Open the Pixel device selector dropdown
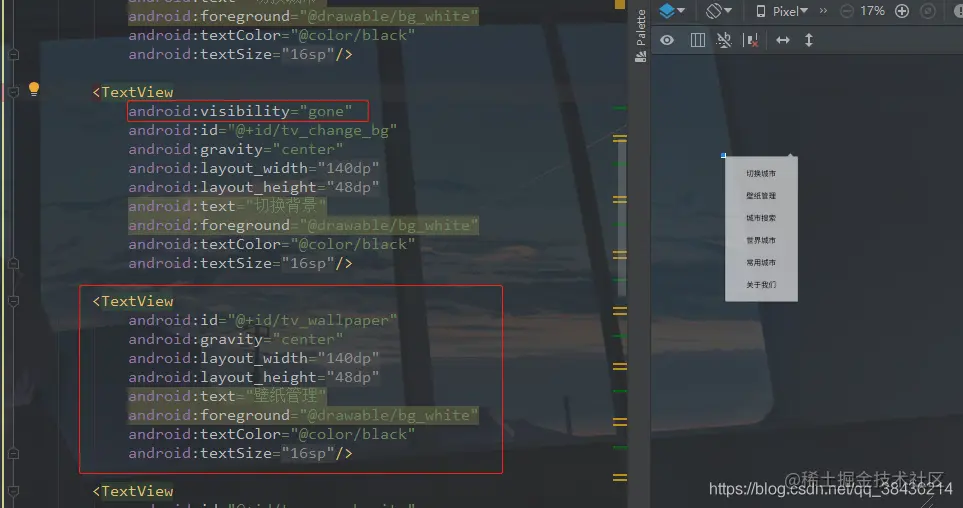963x508 pixels. coord(782,11)
